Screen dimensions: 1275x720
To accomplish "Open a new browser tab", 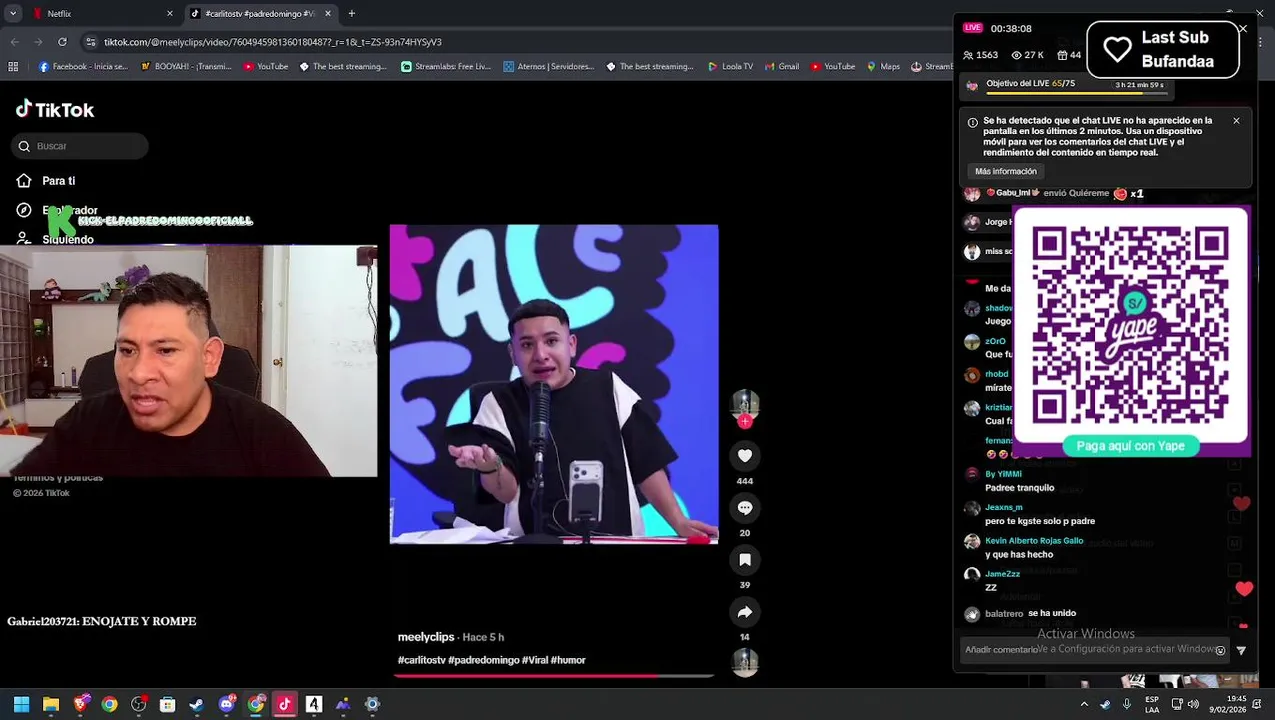I will point(352,13).
